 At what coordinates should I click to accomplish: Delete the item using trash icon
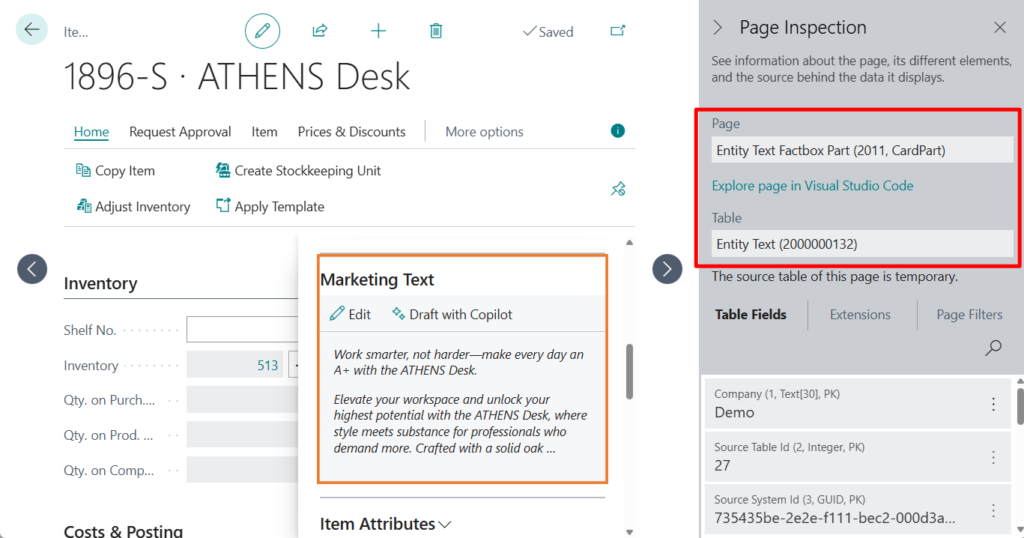pos(436,31)
